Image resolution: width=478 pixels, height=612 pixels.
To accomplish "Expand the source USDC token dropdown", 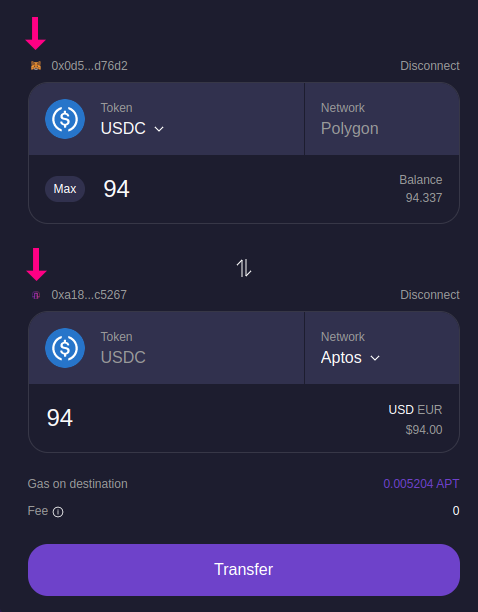I will coord(132,128).
